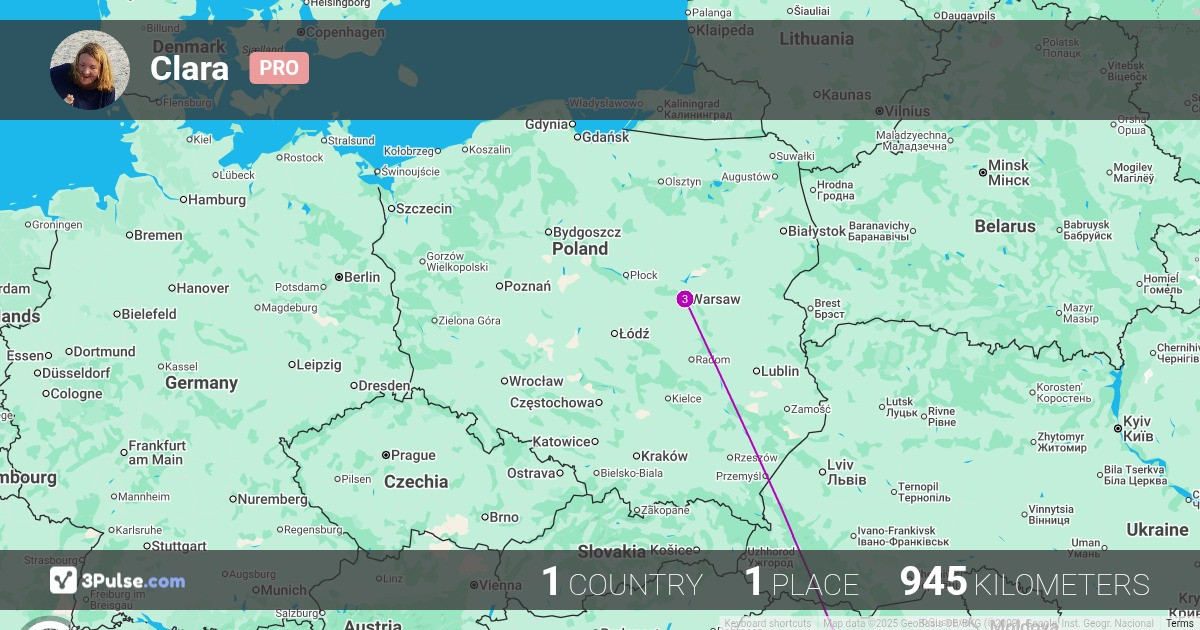
Task: Click the Clara username heading
Action: click(x=189, y=68)
